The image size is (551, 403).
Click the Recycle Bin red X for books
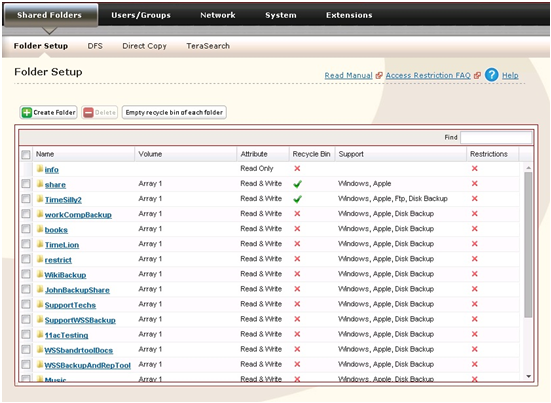pos(297,229)
